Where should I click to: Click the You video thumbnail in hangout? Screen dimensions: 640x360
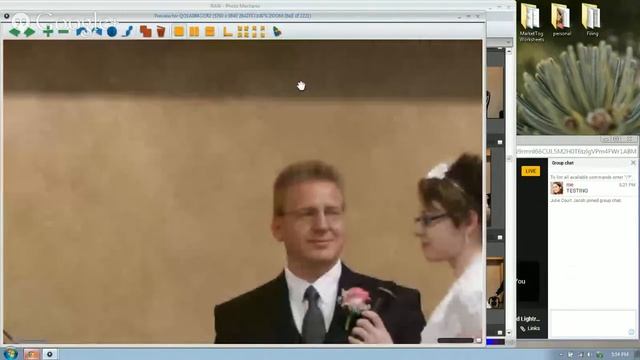pyautogui.click(x=528, y=282)
